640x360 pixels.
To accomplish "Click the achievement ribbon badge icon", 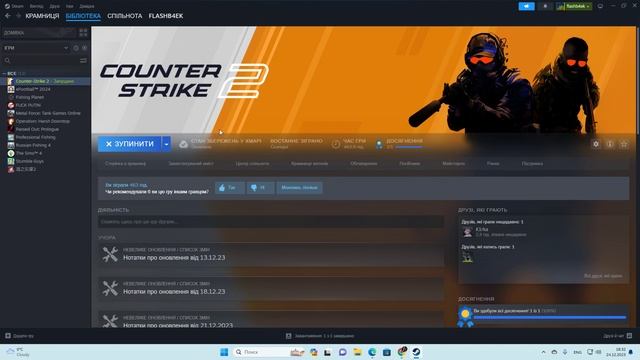I will click(465, 317).
